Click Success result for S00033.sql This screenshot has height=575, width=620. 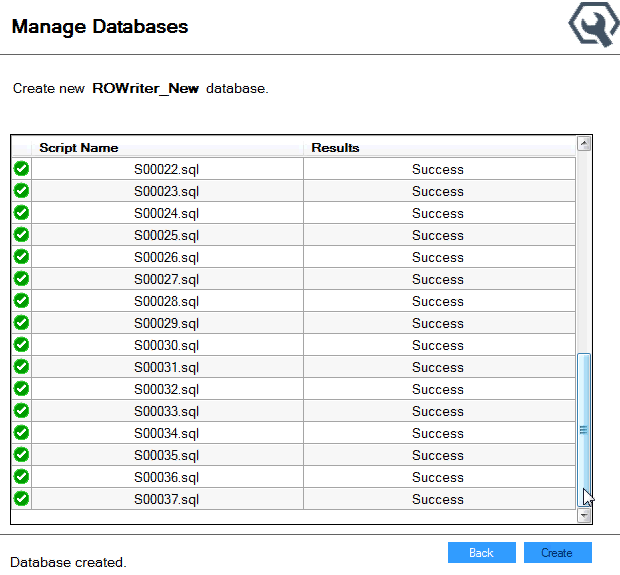(438, 411)
